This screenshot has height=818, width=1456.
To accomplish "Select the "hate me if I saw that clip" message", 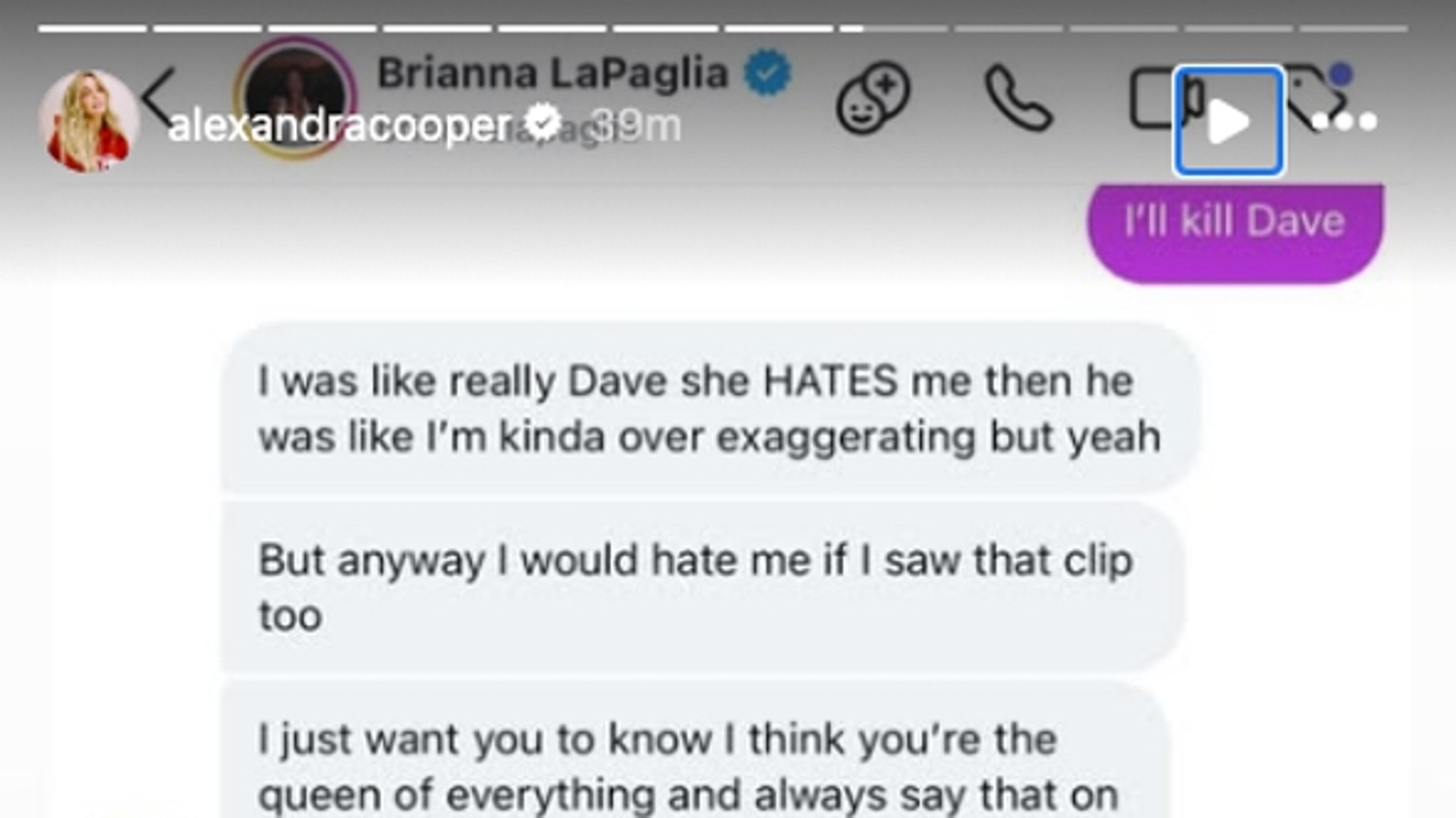I will pos(704,587).
